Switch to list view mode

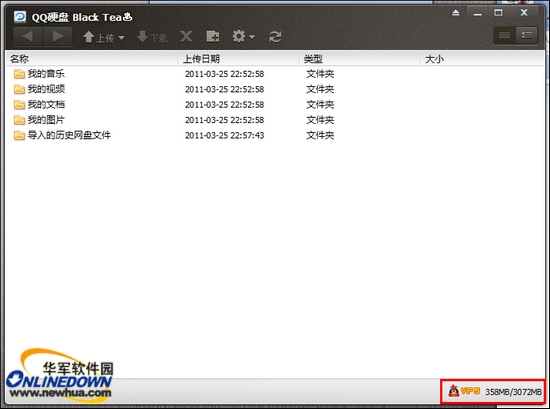tap(527, 35)
